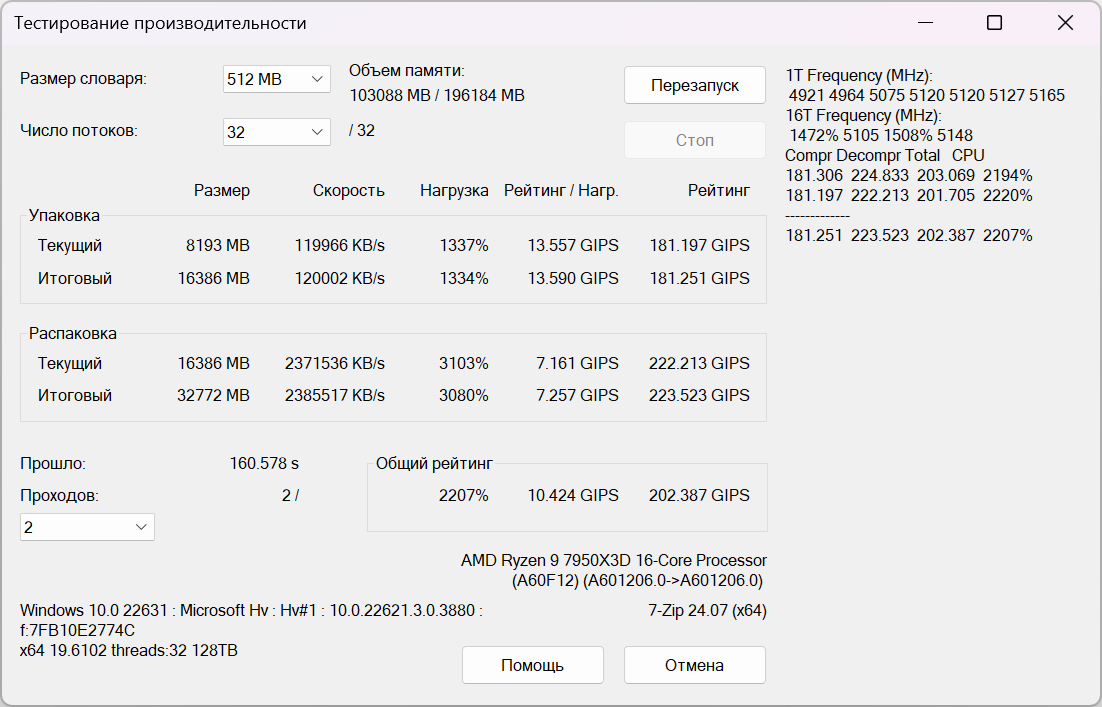Click the Распаковка group label
The width and height of the screenshot is (1102, 707).
click(72, 333)
